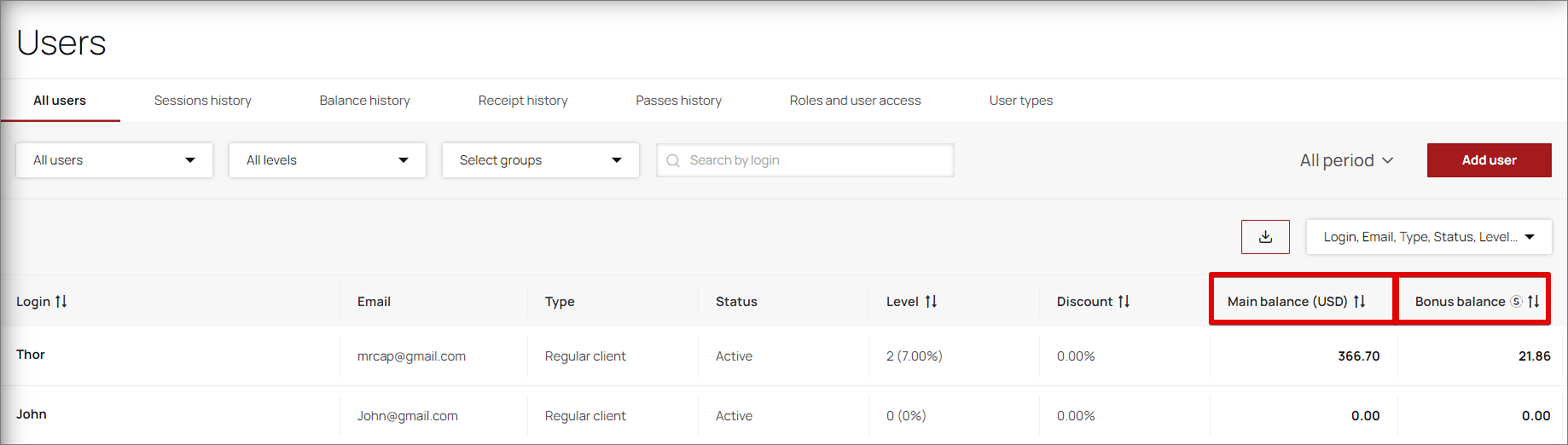Open the All levels dropdown
This screenshot has height=445, width=1568.
(x=328, y=160)
